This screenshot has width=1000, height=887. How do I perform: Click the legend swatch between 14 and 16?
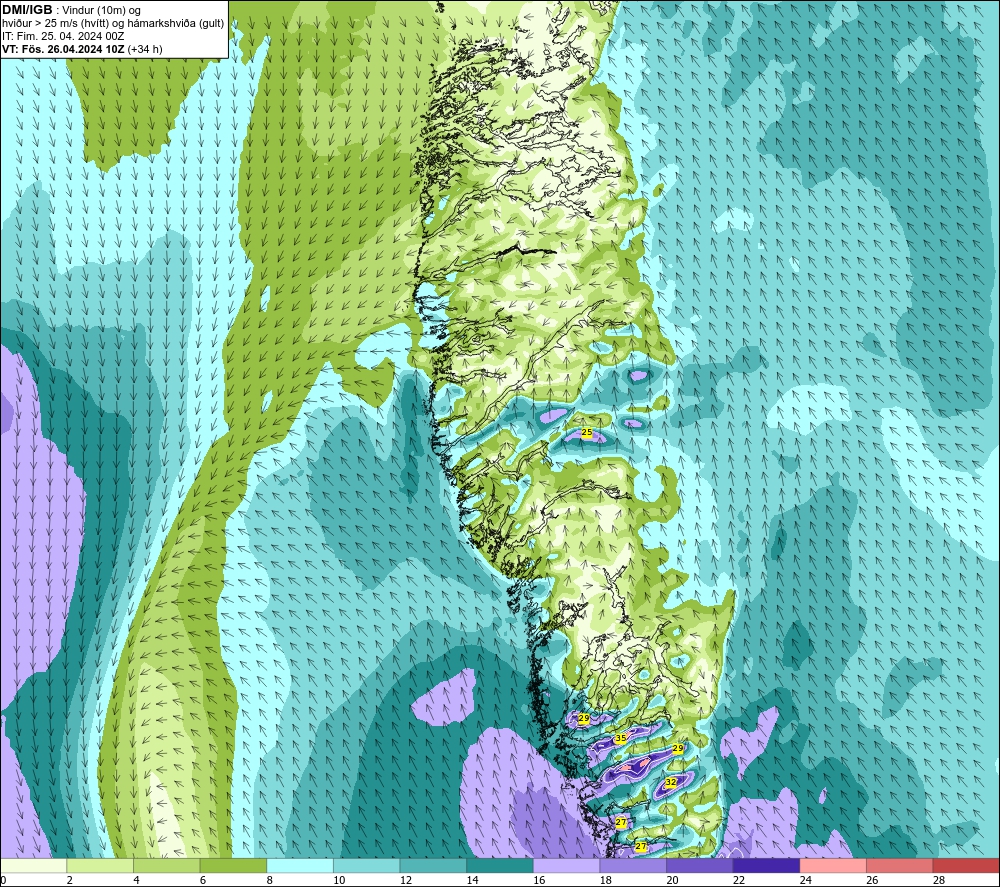tap(499, 865)
